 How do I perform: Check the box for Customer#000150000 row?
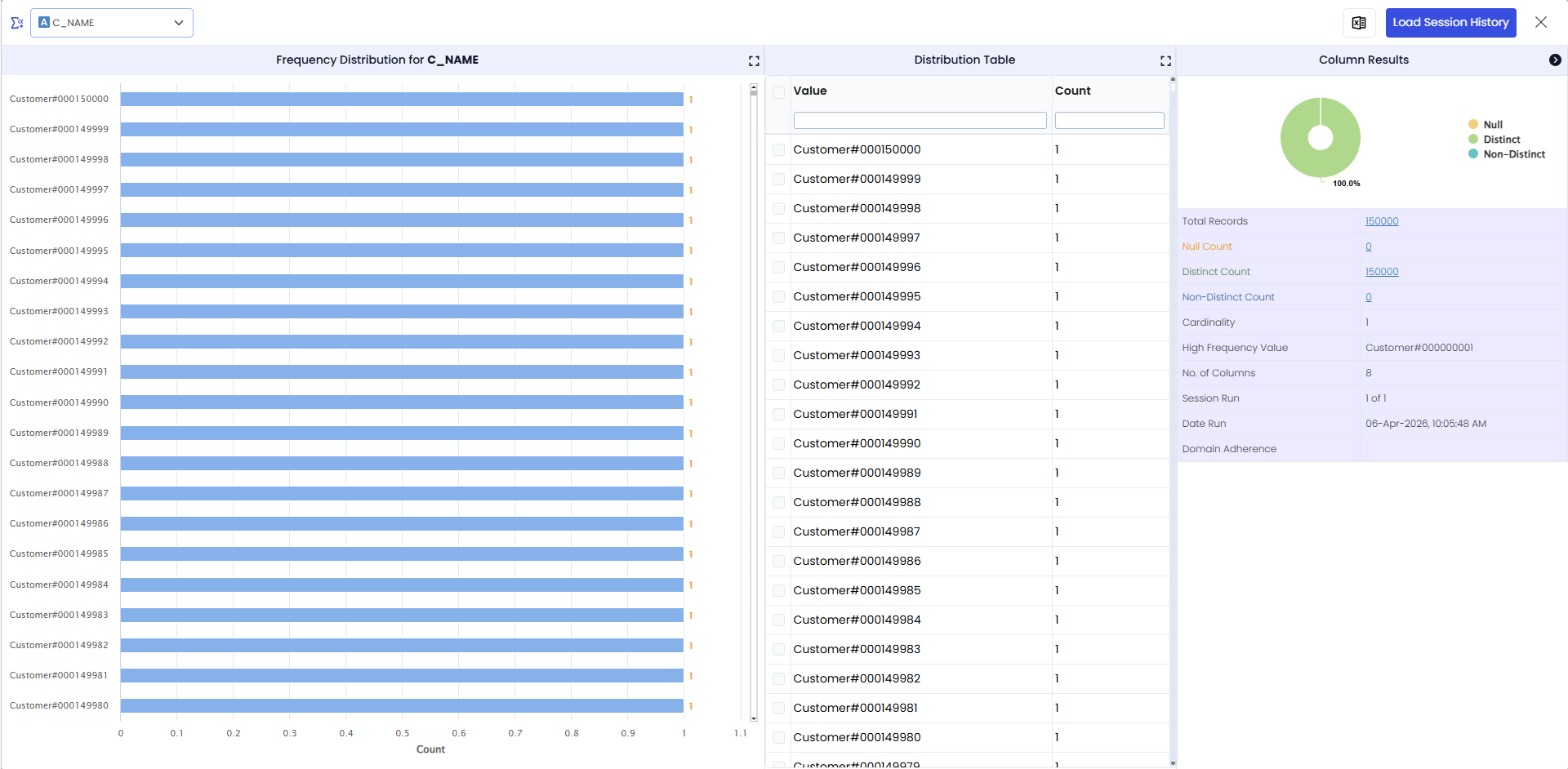779,150
